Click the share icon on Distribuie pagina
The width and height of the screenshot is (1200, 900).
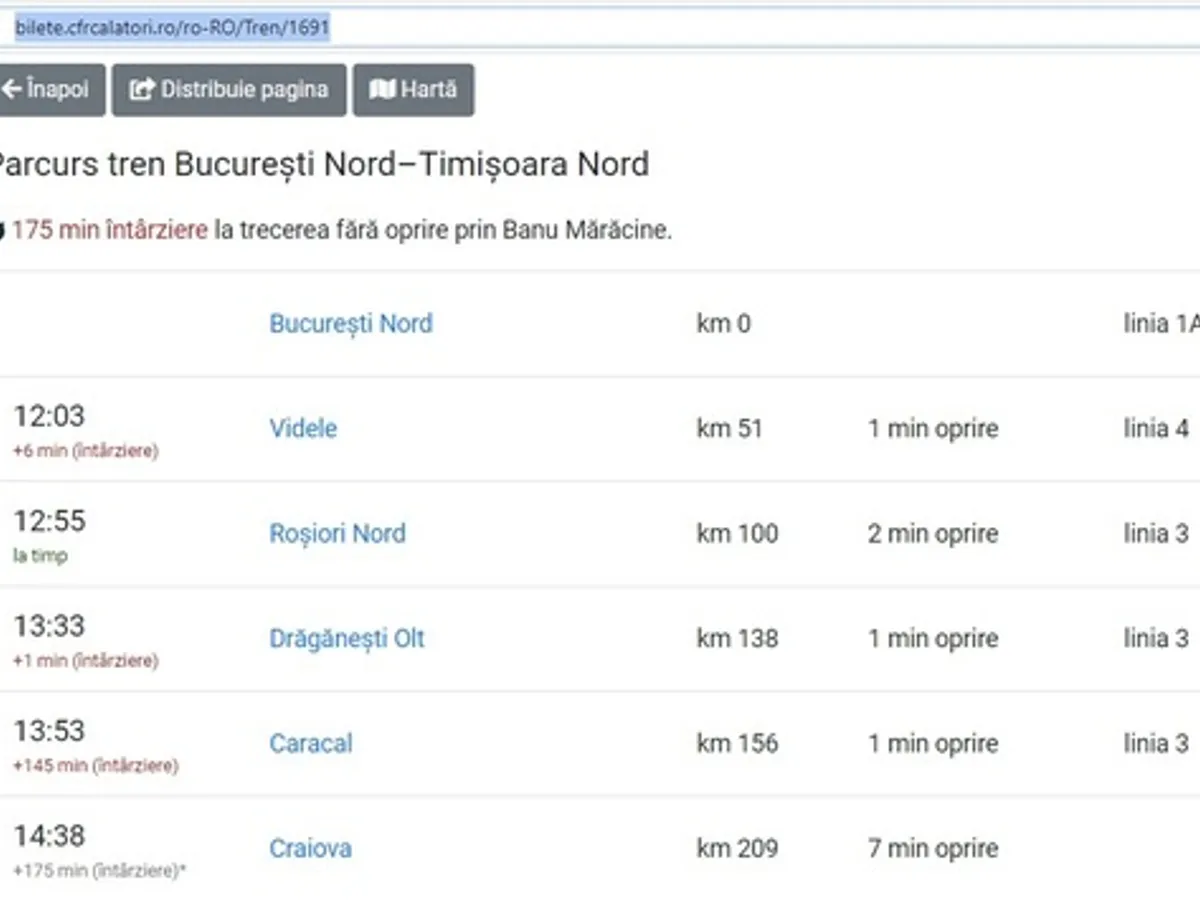[x=143, y=90]
